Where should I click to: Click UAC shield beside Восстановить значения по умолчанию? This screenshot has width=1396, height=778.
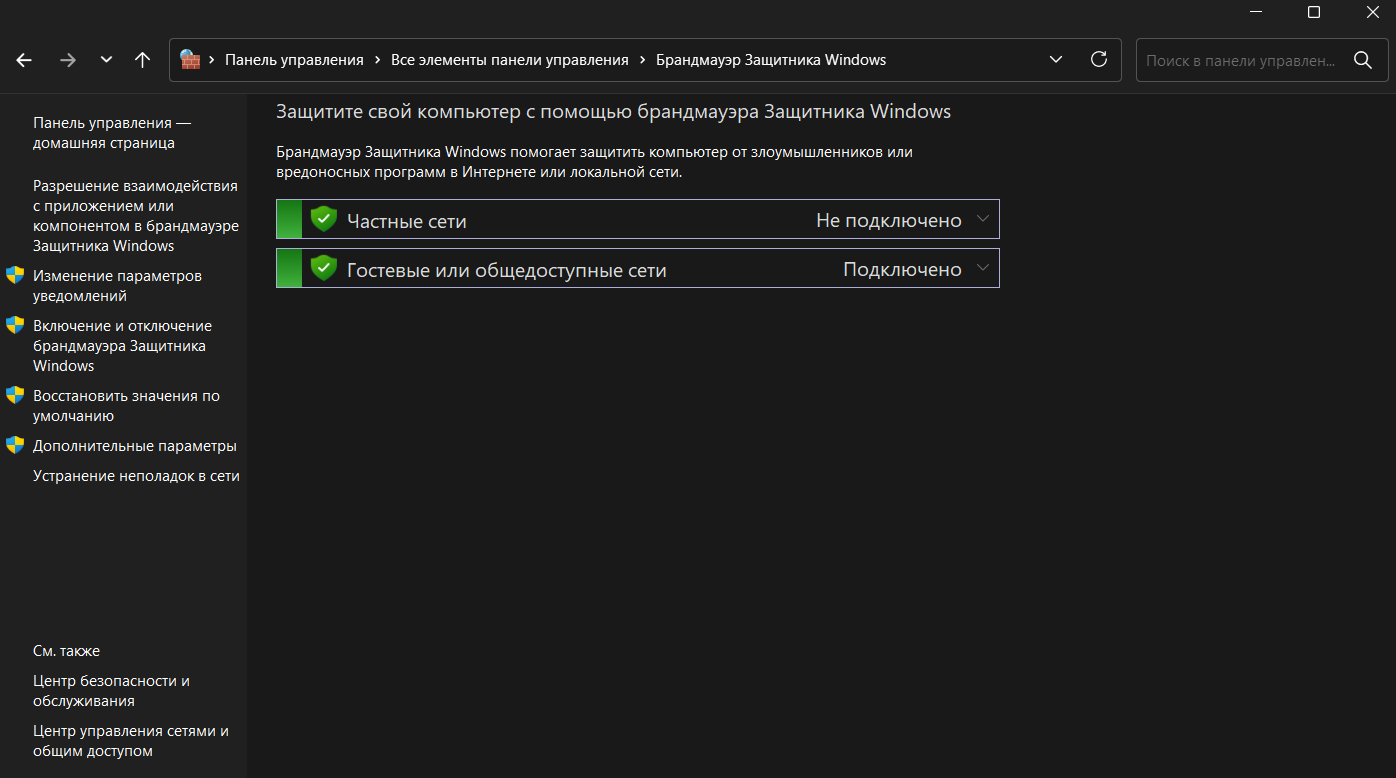click(x=15, y=395)
